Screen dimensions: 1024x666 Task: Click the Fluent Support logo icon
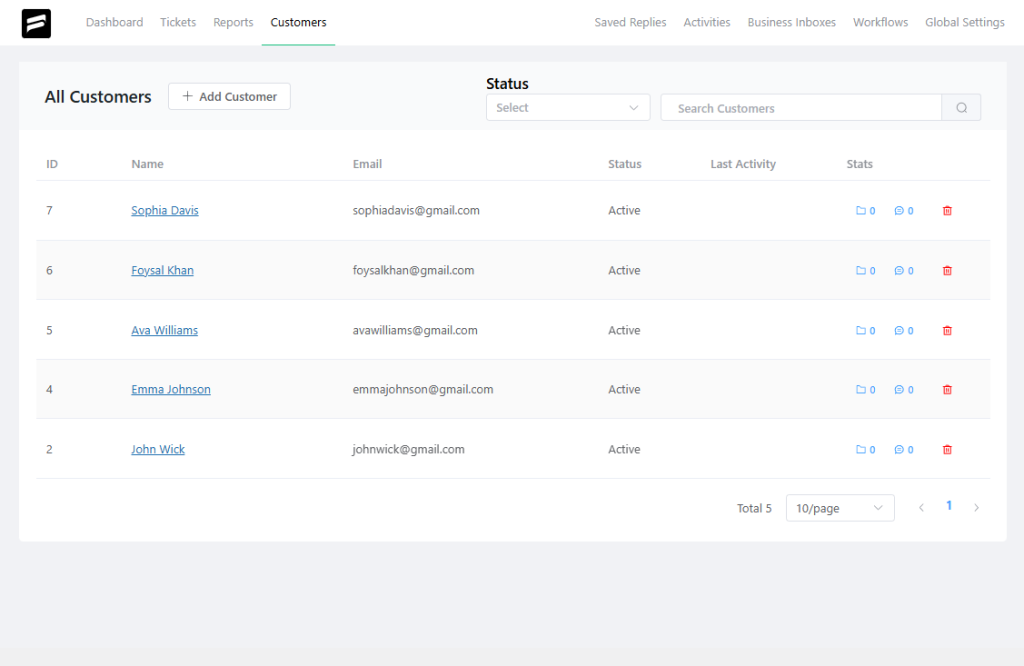pos(36,24)
